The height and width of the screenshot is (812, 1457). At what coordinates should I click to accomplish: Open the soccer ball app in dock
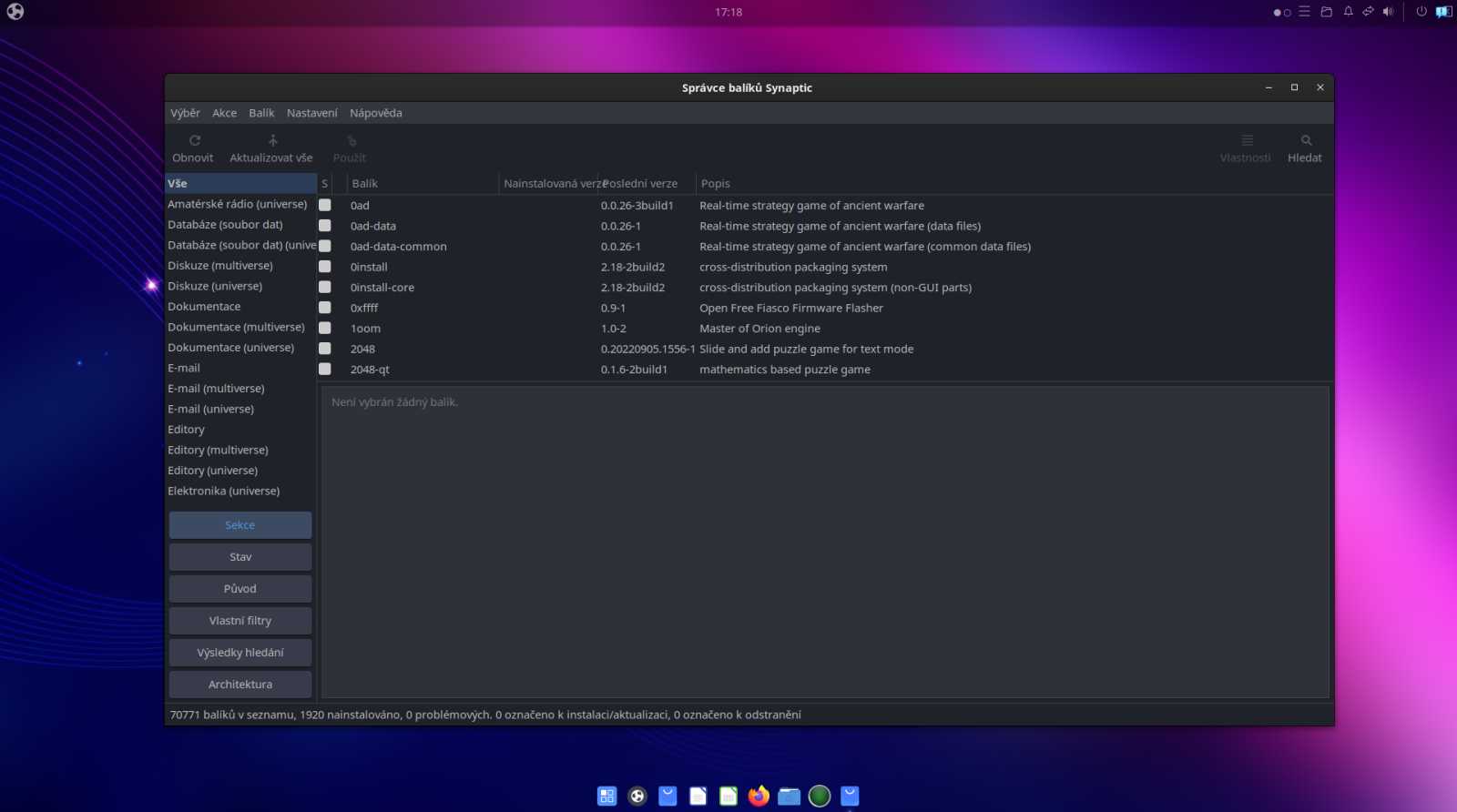[637, 796]
